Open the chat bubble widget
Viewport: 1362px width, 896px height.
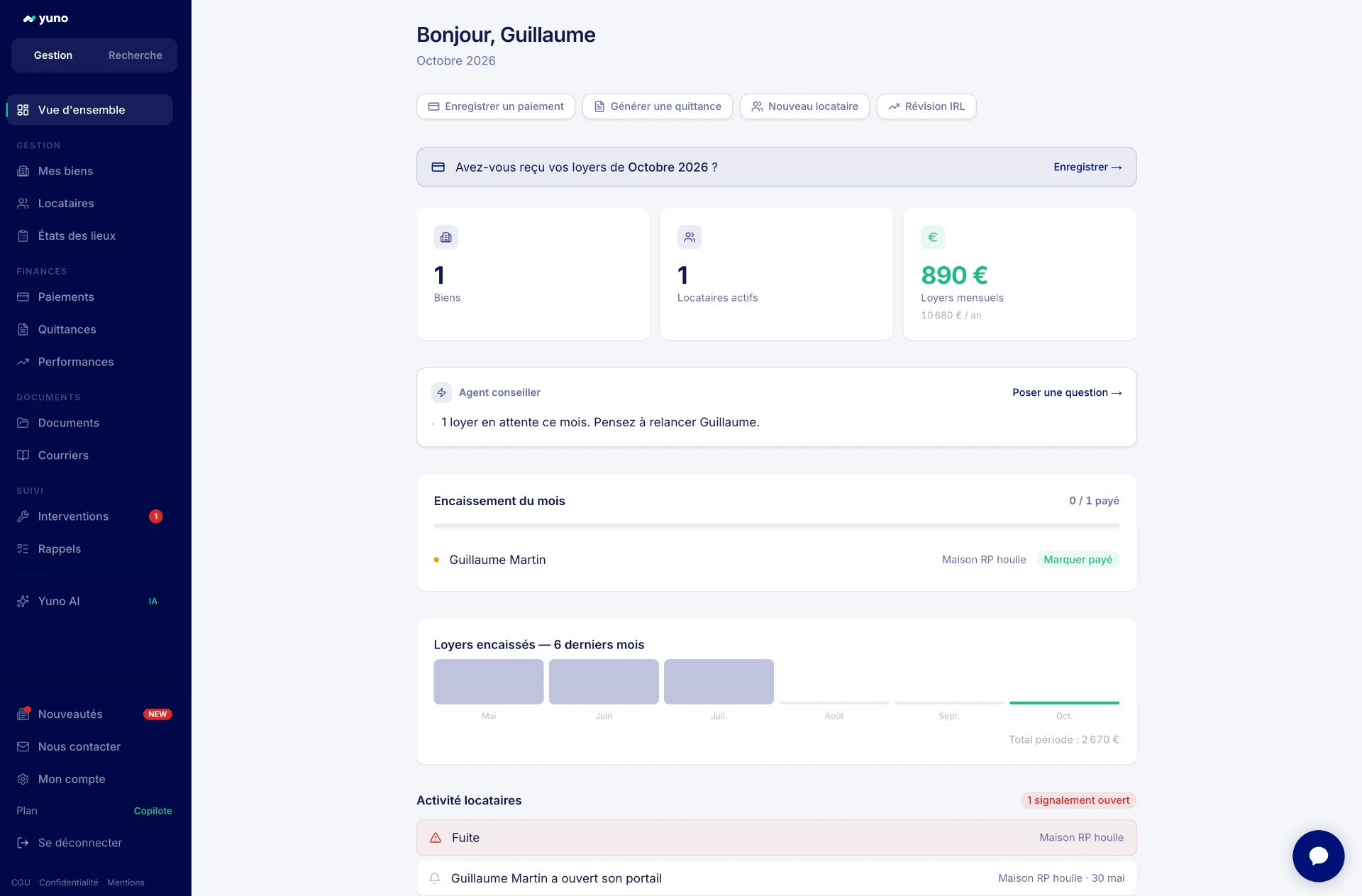pos(1318,856)
